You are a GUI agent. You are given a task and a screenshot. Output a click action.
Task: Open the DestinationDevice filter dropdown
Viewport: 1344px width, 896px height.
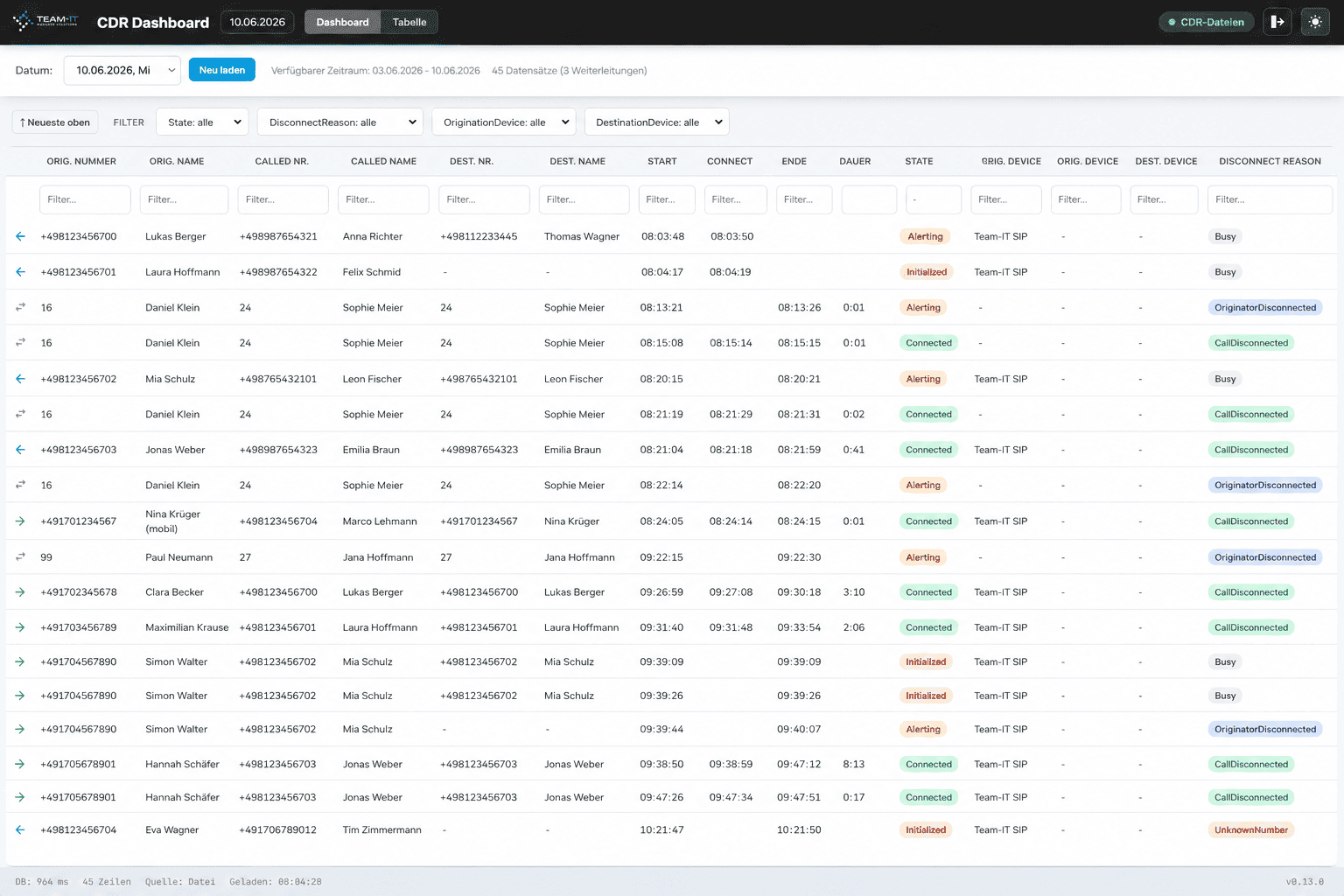[657, 122]
